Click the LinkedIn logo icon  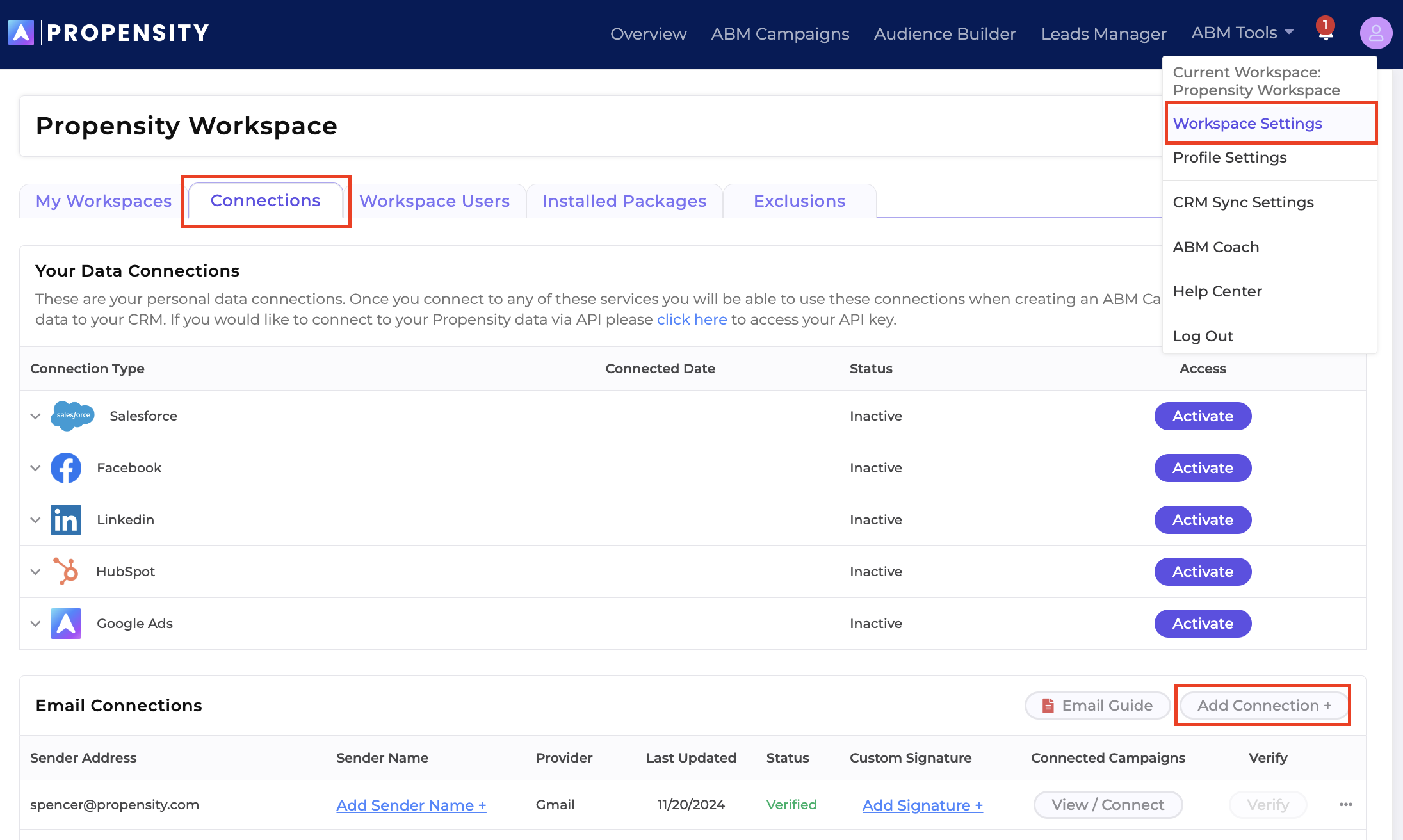tap(66, 520)
